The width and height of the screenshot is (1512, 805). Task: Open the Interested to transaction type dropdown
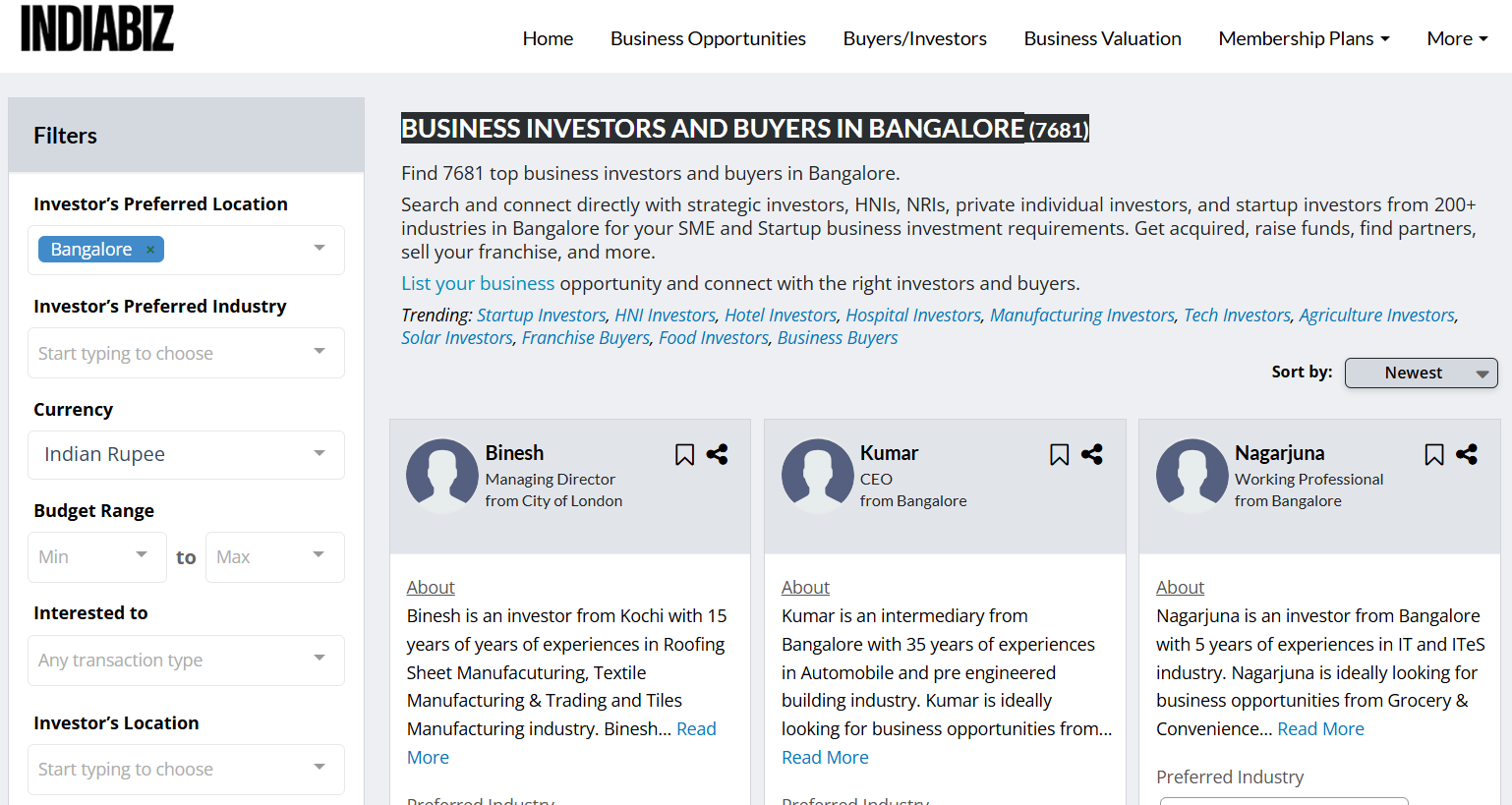(x=186, y=660)
